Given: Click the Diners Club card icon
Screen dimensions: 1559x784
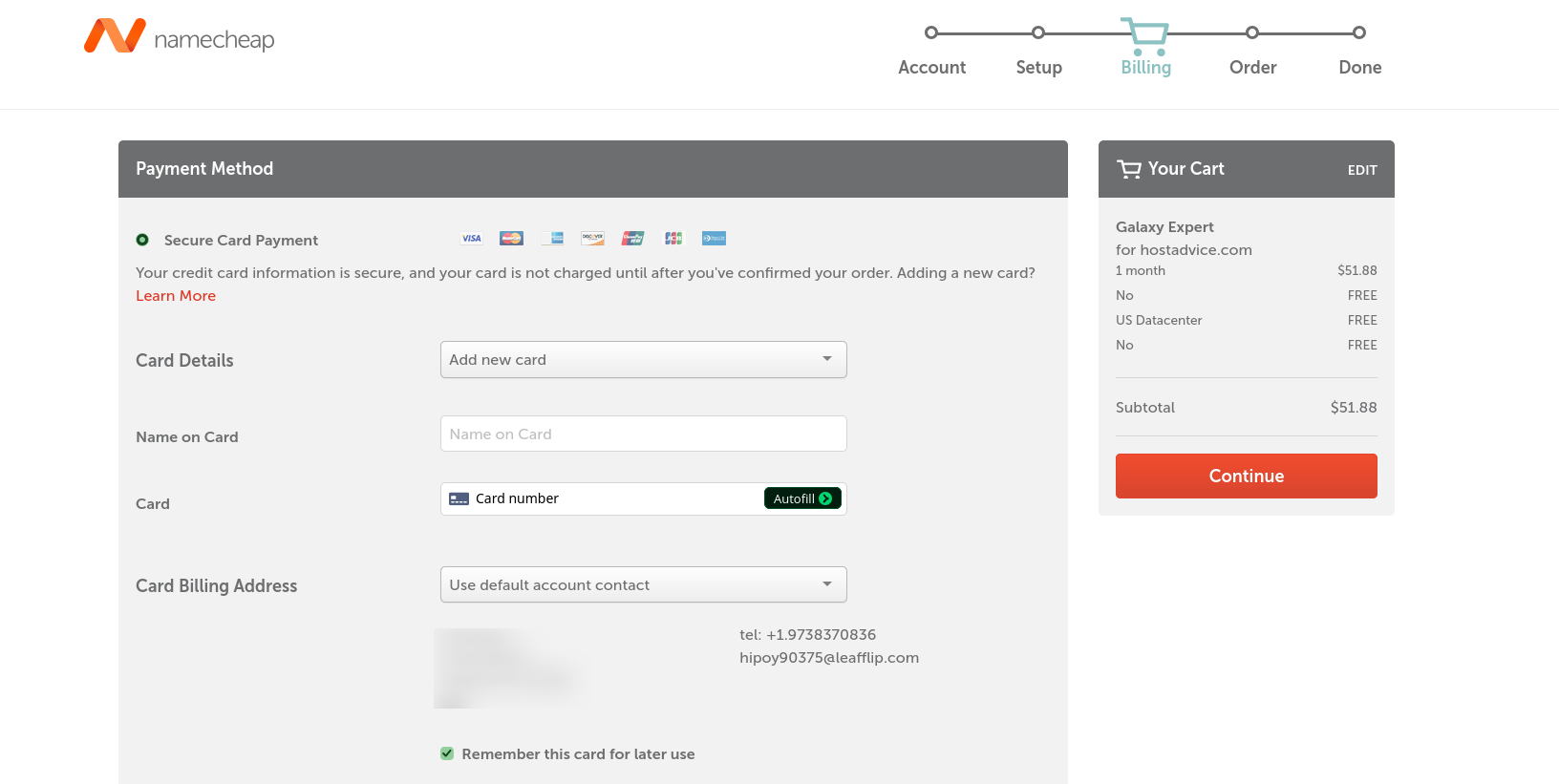Looking at the screenshot, I should (x=714, y=239).
